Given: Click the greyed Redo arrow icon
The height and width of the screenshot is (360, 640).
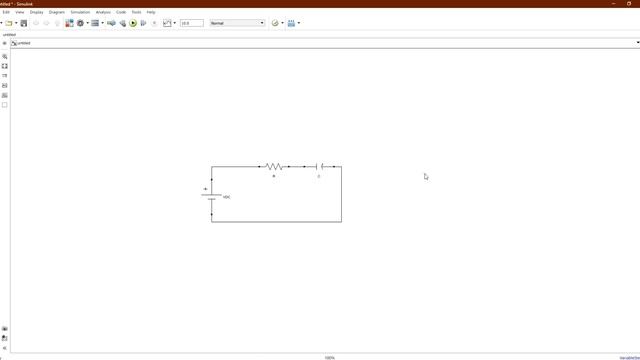Looking at the screenshot, I should pyautogui.click(x=46, y=23).
